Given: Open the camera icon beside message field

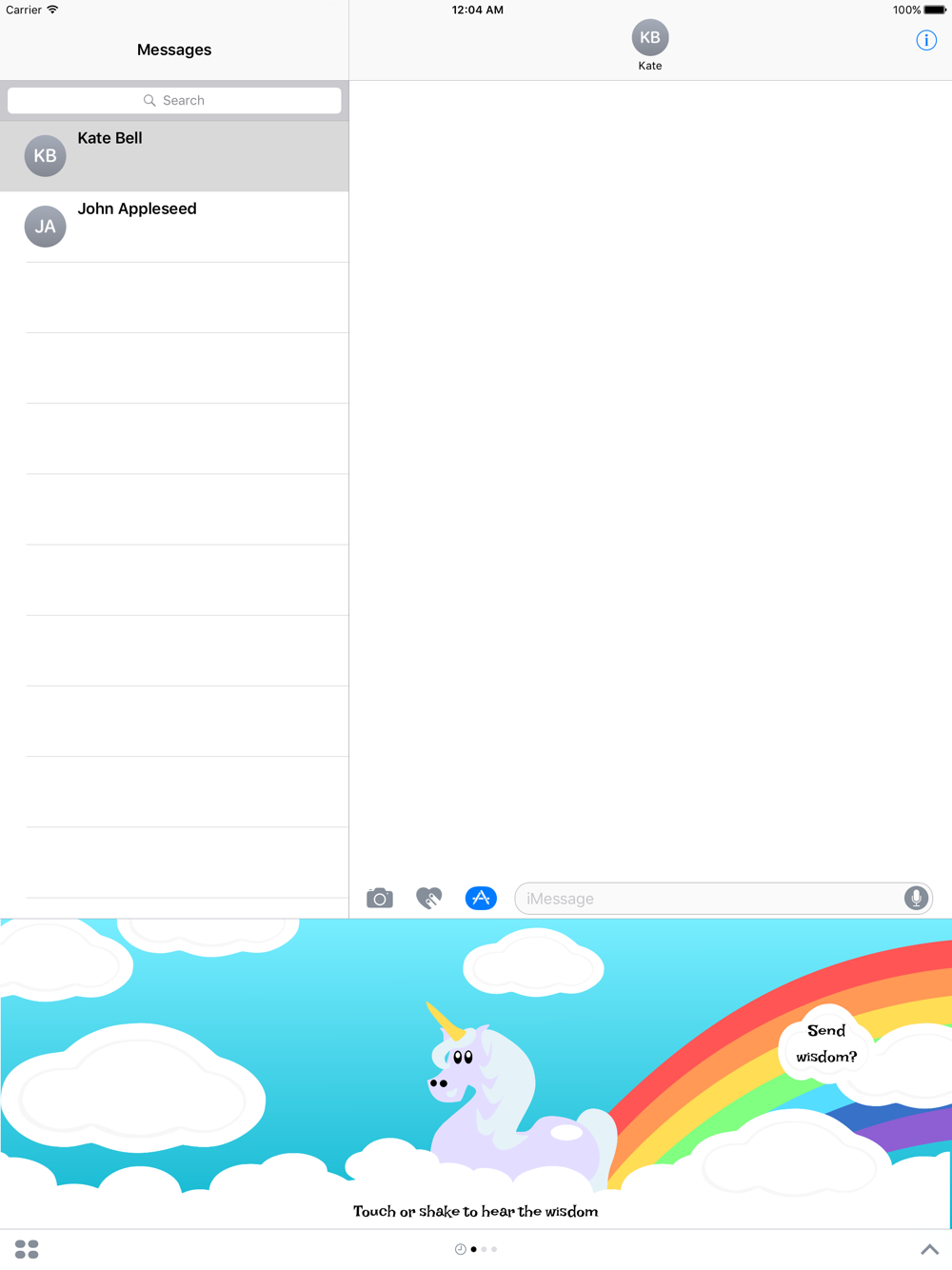Looking at the screenshot, I should coord(380,898).
